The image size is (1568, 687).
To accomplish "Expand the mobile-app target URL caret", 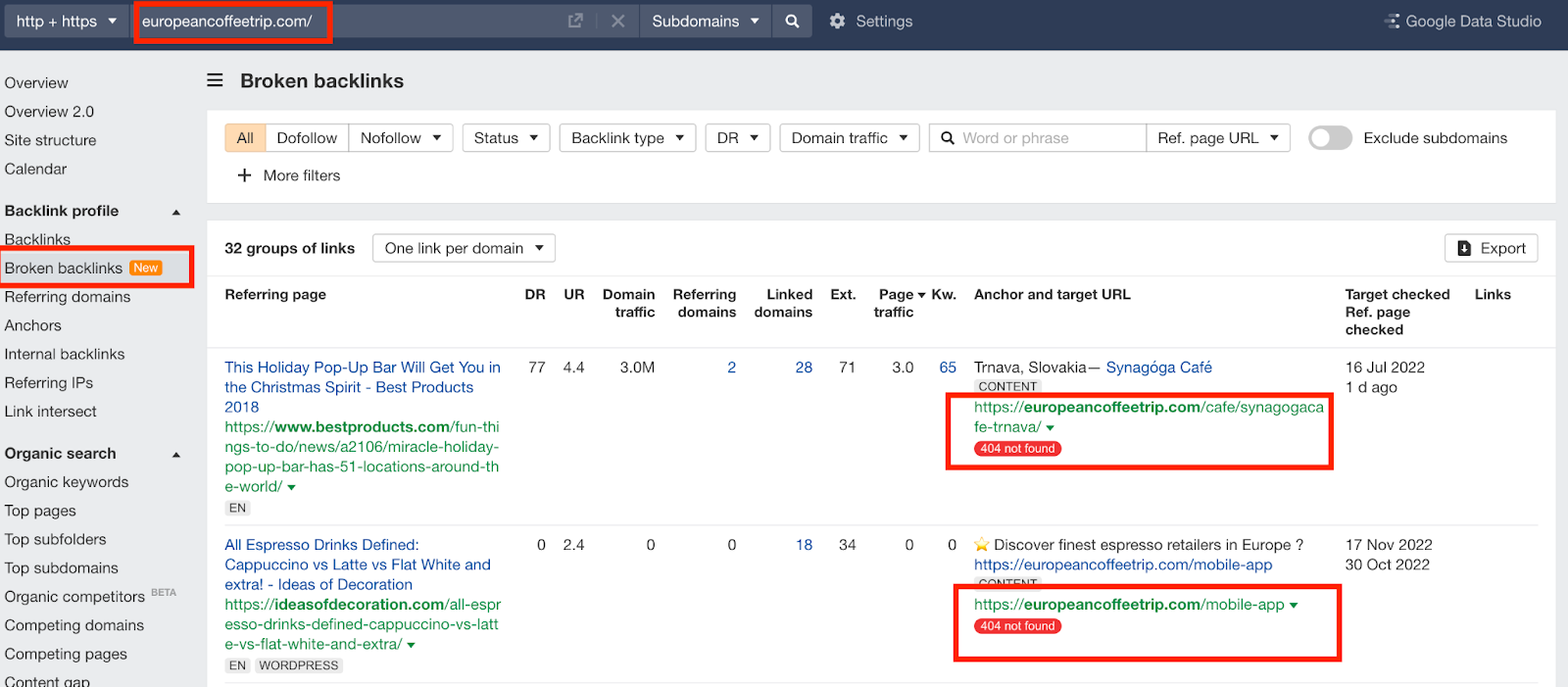I will point(1294,606).
